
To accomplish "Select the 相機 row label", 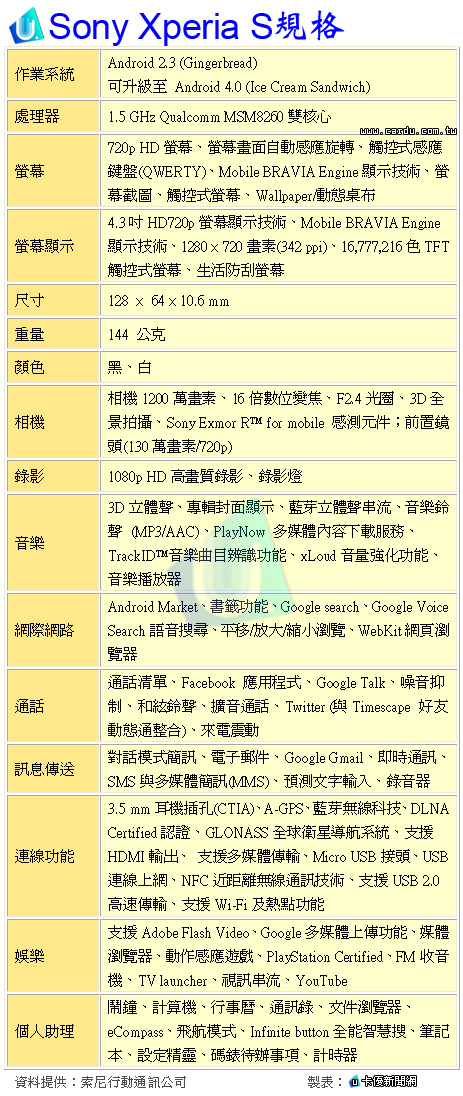I will pos(29,422).
